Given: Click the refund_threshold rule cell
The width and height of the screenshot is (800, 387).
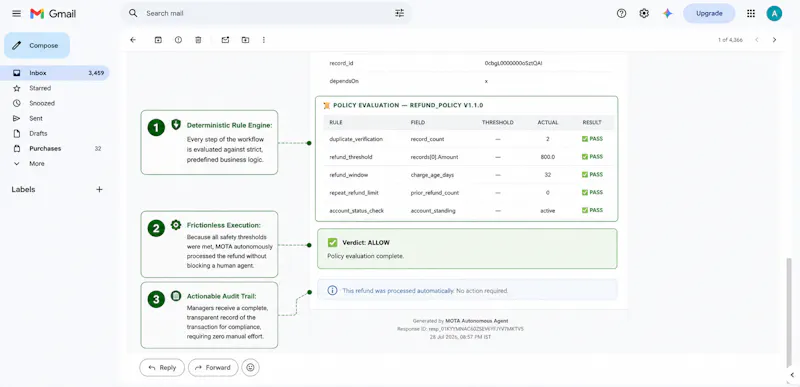Looking at the screenshot, I should [x=351, y=157].
